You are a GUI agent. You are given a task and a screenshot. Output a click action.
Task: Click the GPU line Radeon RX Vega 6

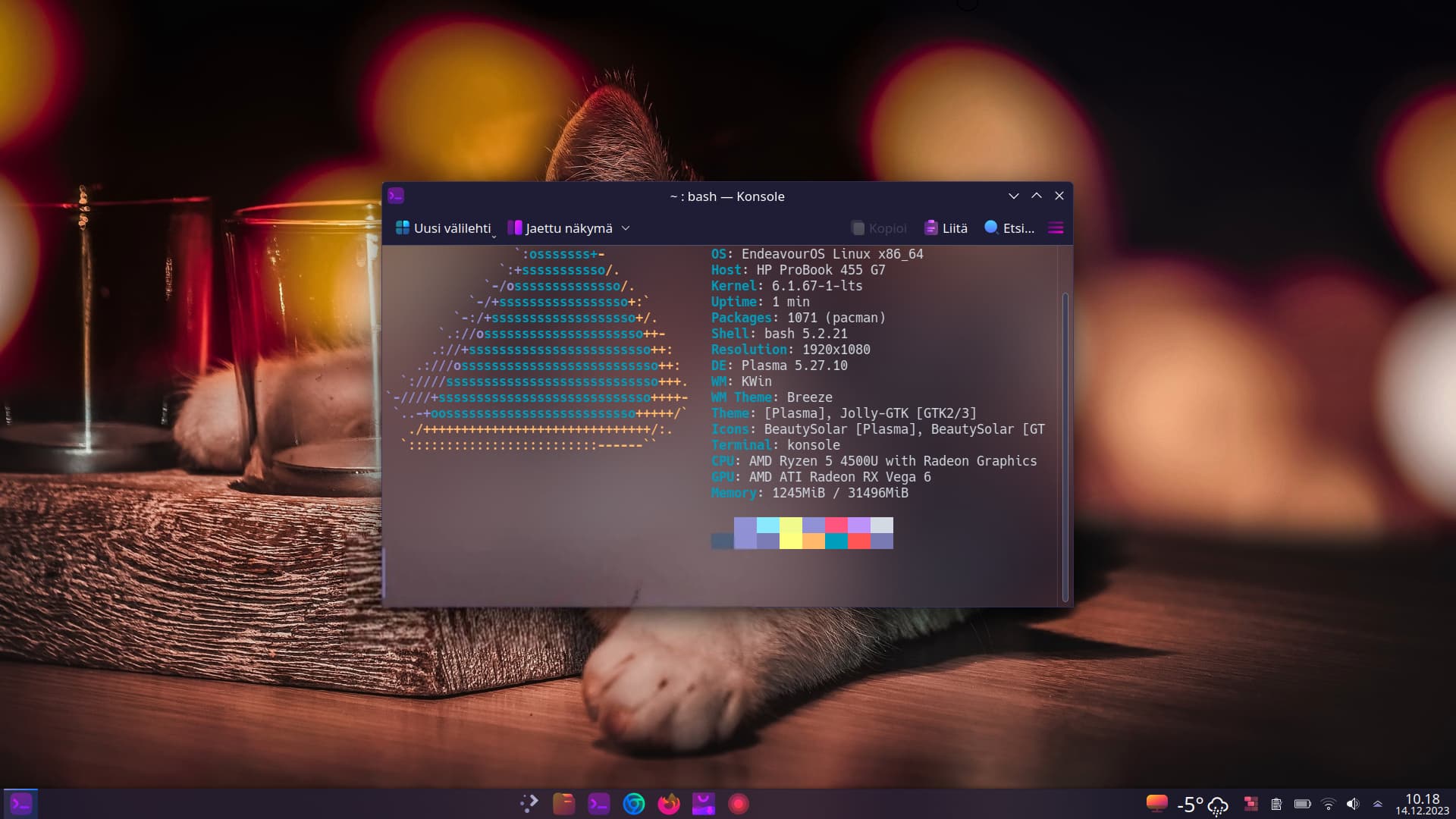pyautogui.click(x=821, y=477)
